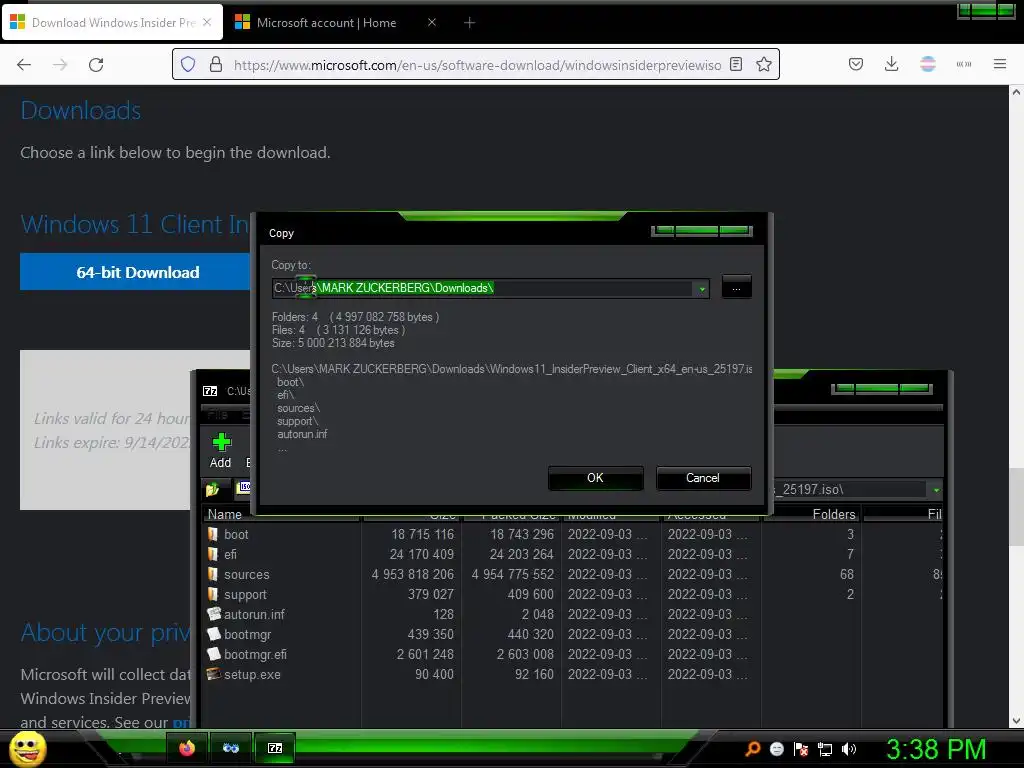Expand 7-Zip address bar dropdown
The image size is (1024, 768).
point(936,490)
